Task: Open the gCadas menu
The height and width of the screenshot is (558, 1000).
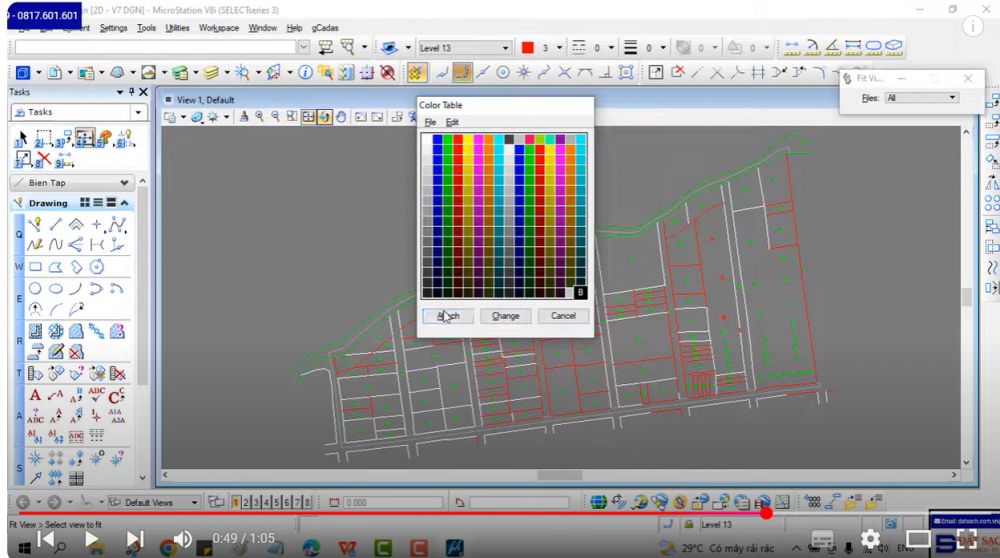Action: click(x=325, y=28)
